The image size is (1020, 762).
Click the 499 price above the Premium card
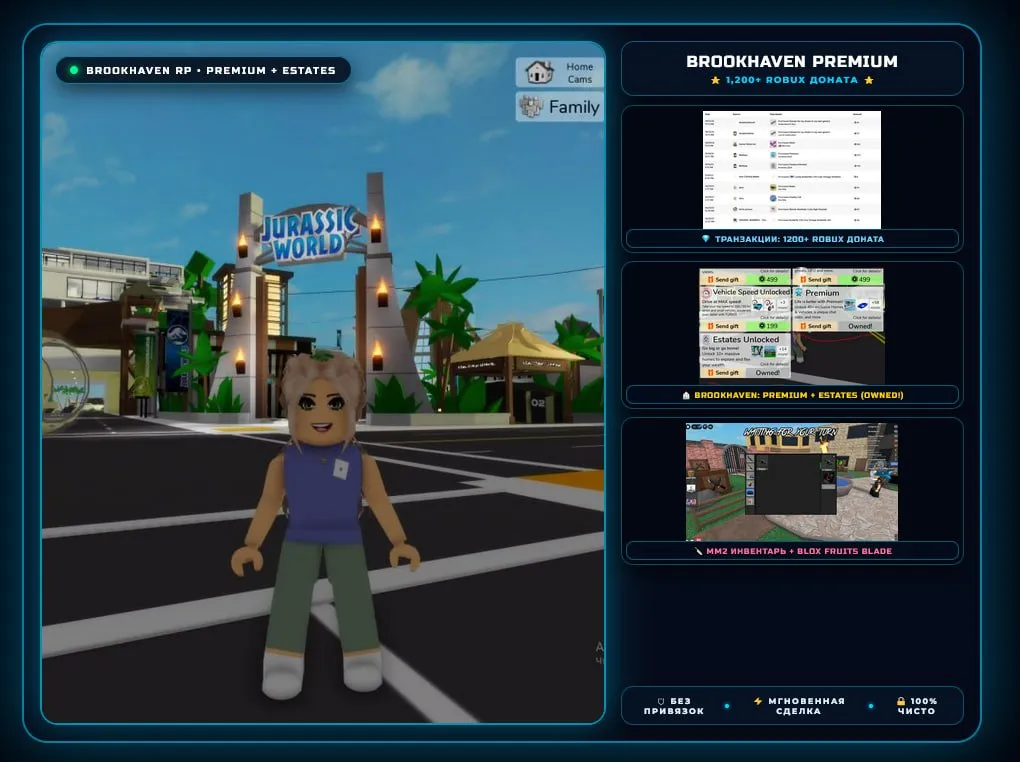(x=861, y=279)
